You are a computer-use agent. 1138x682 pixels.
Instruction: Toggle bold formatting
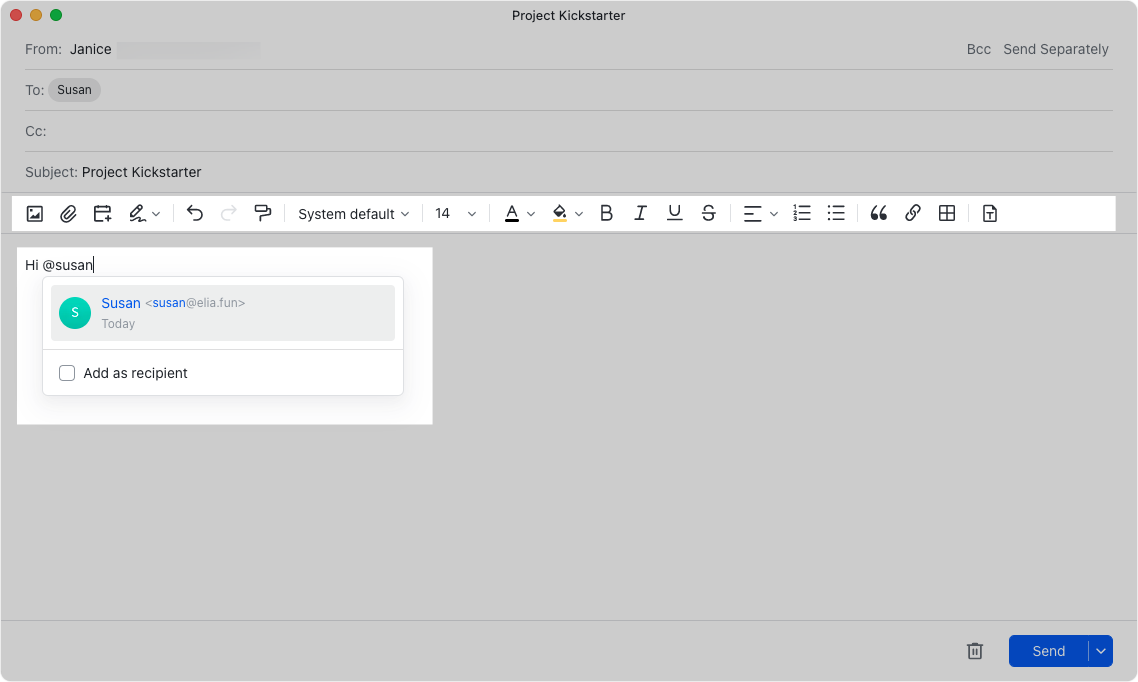click(606, 213)
